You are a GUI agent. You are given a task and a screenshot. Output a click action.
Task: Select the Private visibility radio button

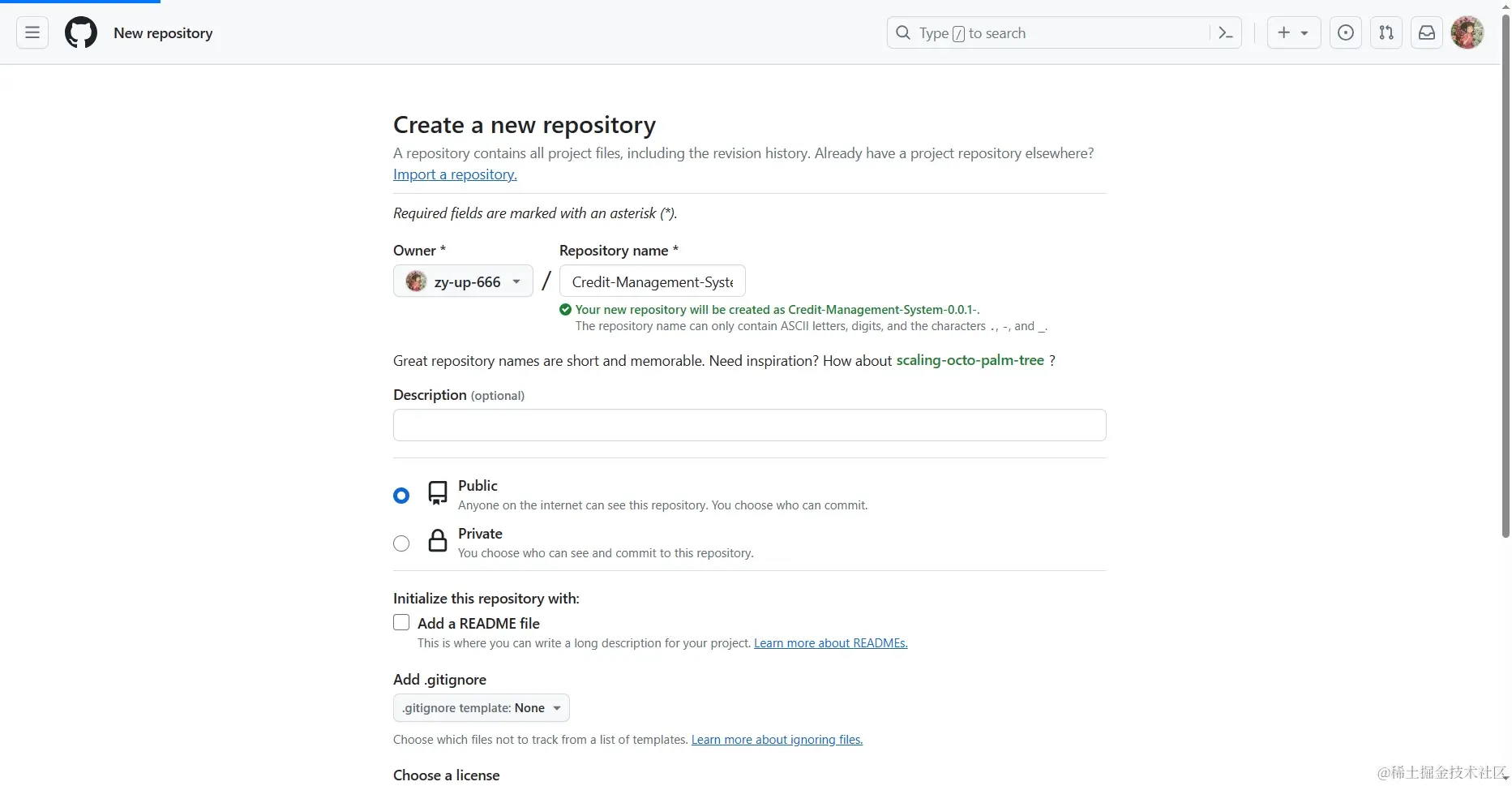tap(401, 543)
